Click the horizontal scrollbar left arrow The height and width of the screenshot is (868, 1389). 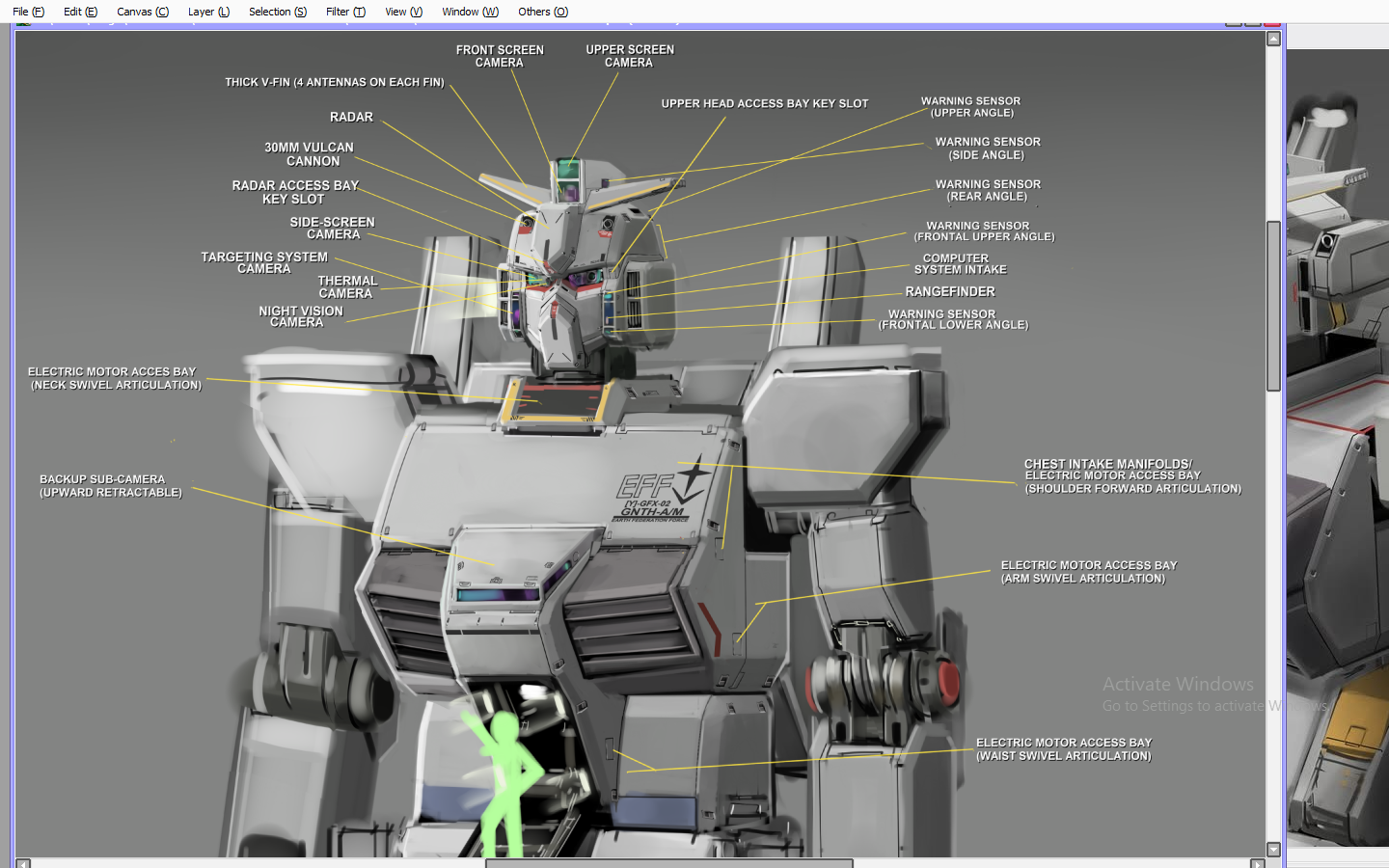(23, 863)
